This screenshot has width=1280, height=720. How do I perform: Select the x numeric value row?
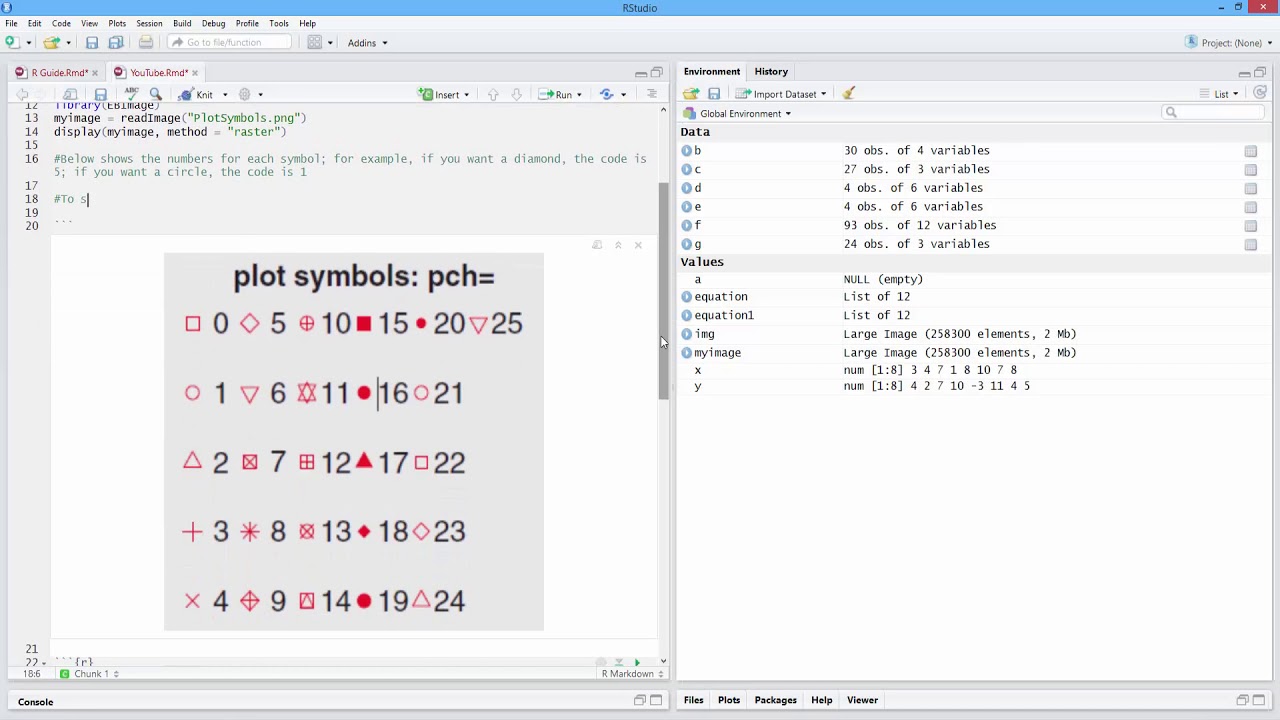pyautogui.click(x=973, y=370)
